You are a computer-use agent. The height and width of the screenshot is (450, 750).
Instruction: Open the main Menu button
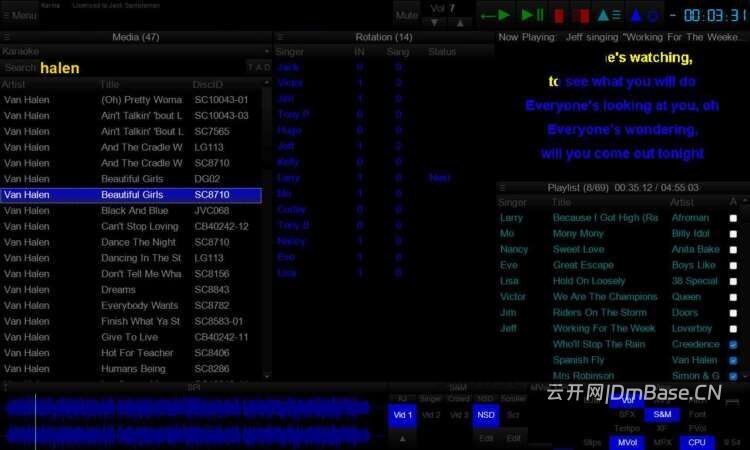20,15
